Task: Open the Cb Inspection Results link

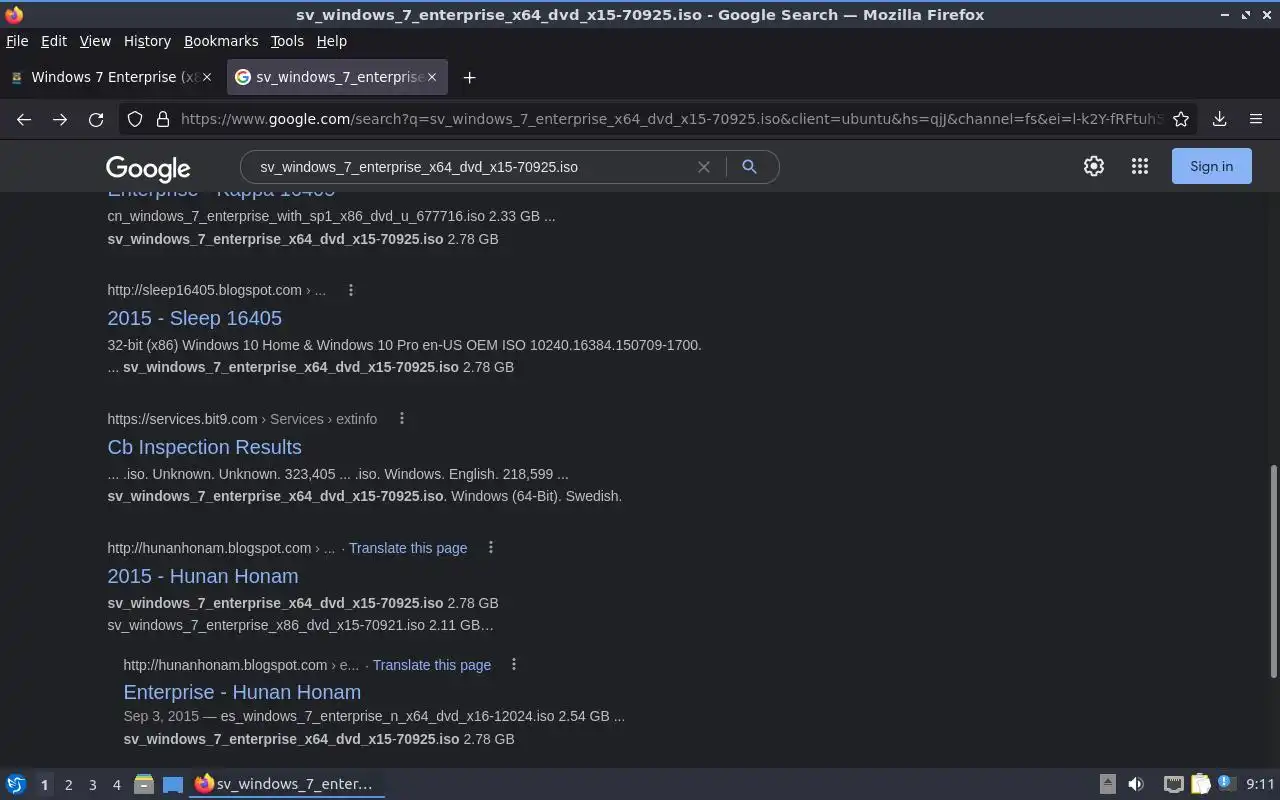Action: [x=204, y=447]
